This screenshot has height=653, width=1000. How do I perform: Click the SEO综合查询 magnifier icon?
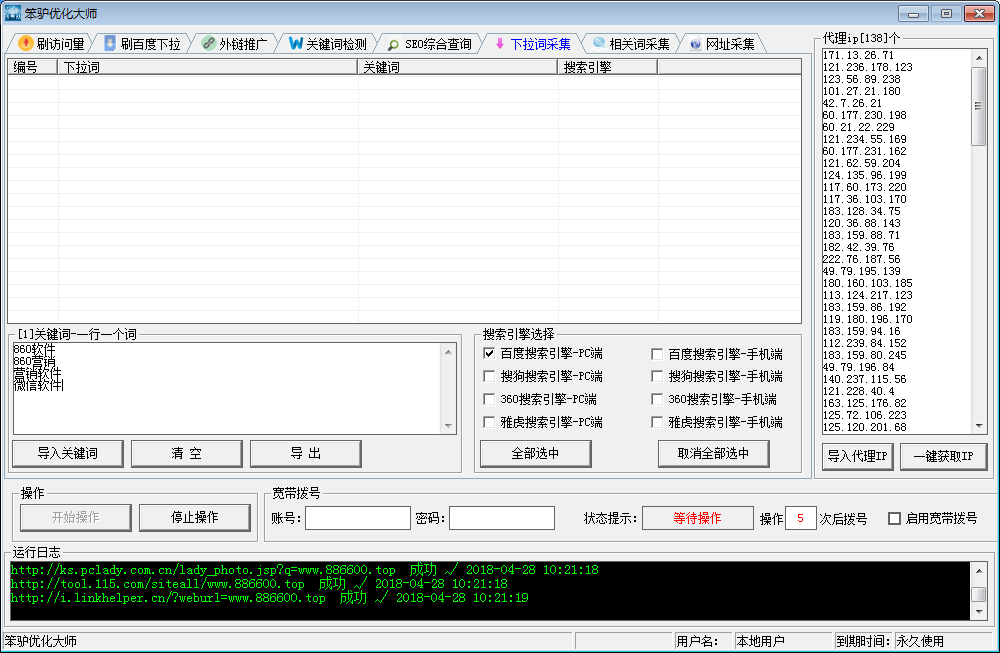pos(393,44)
